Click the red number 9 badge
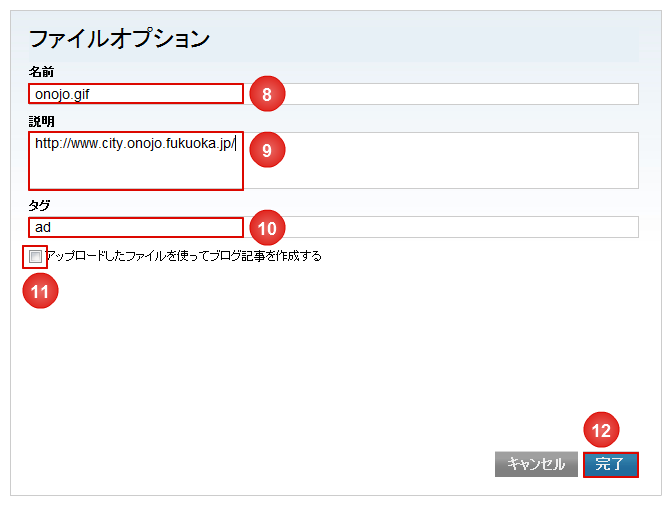Image resolution: width=671 pixels, height=505 pixels. pos(267,150)
